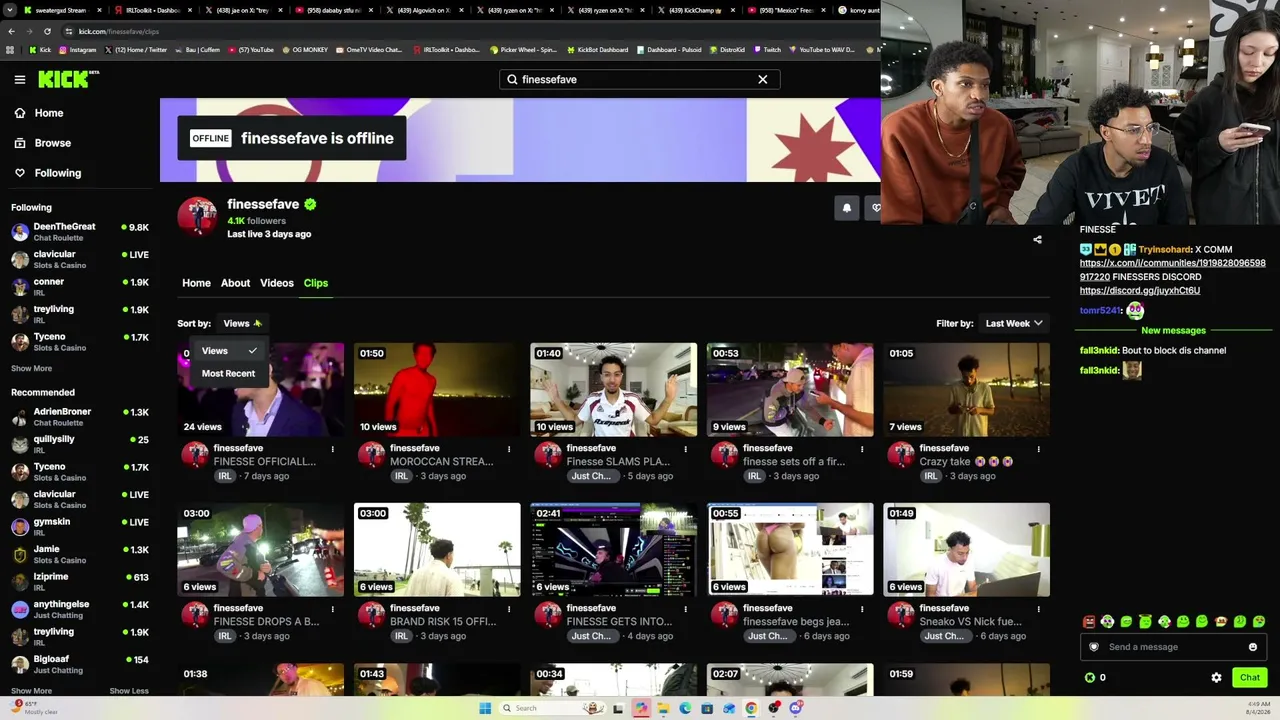The image size is (1280, 720).
Task: Click the green Chat send button
Action: tap(1250, 678)
